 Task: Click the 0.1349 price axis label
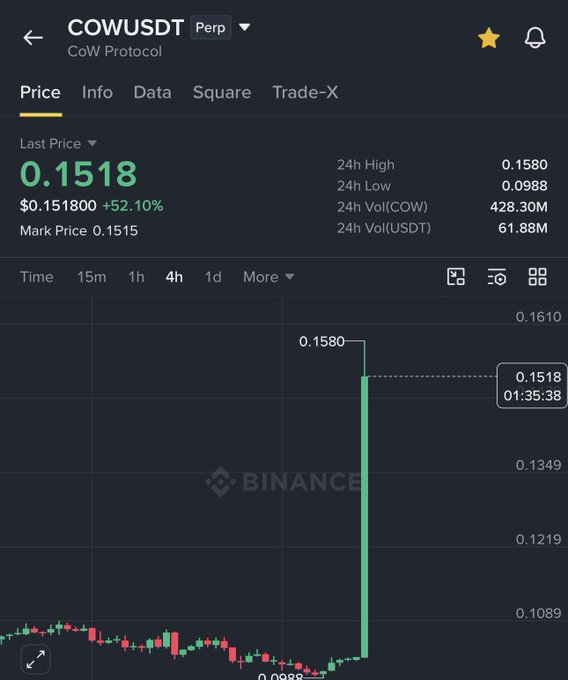tap(538, 465)
